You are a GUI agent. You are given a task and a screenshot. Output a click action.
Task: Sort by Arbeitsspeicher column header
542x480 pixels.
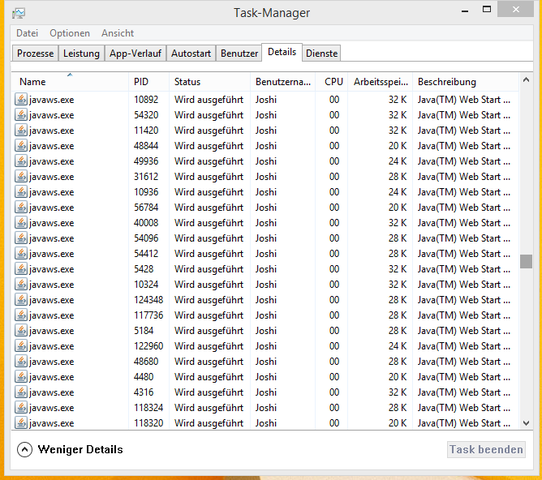[x=380, y=82]
